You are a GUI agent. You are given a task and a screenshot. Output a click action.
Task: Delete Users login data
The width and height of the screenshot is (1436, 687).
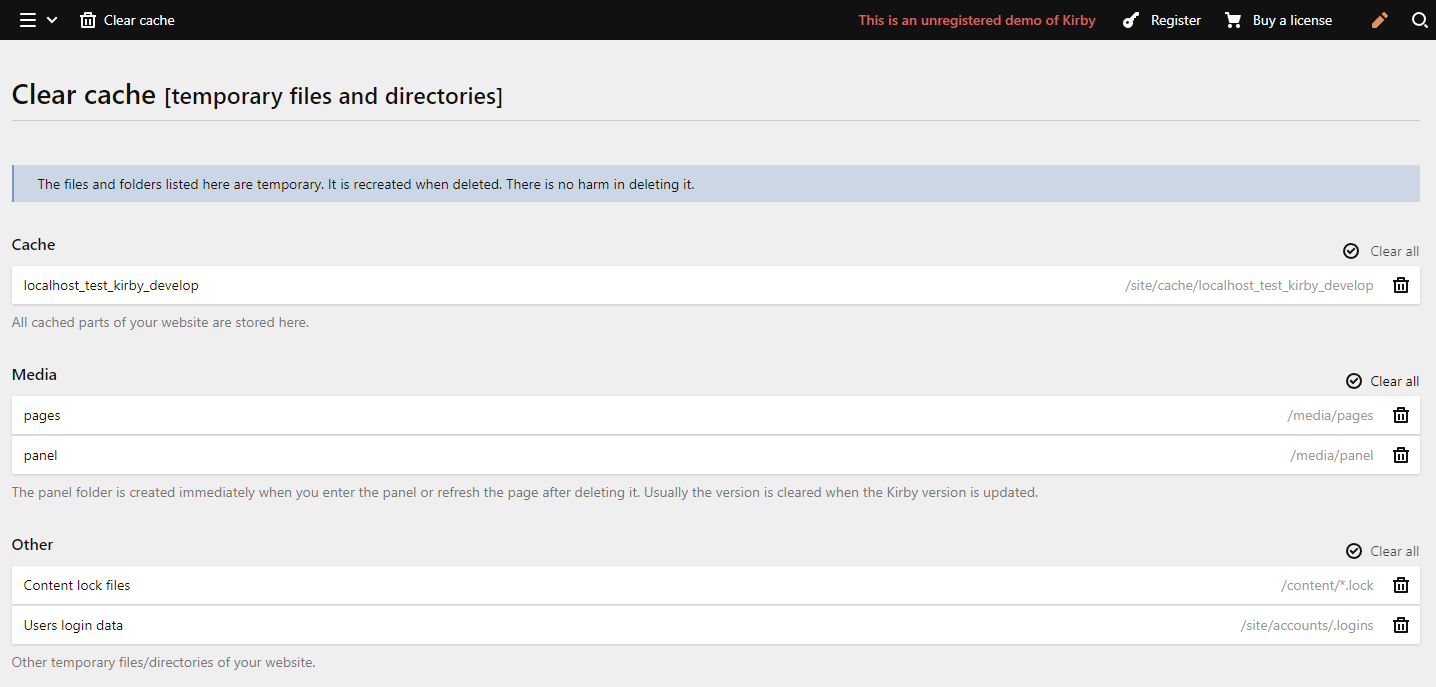click(x=1401, y=625)
